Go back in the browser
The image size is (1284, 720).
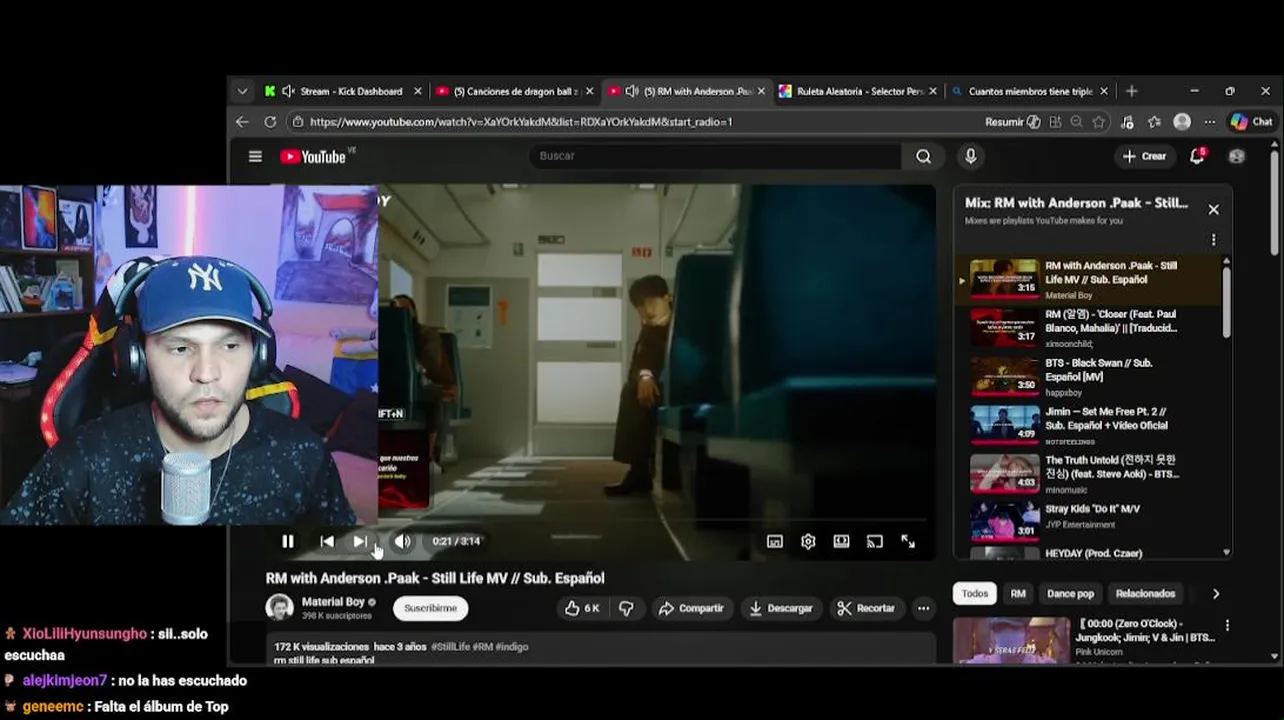pyautogui.click(x=242, y=122)
